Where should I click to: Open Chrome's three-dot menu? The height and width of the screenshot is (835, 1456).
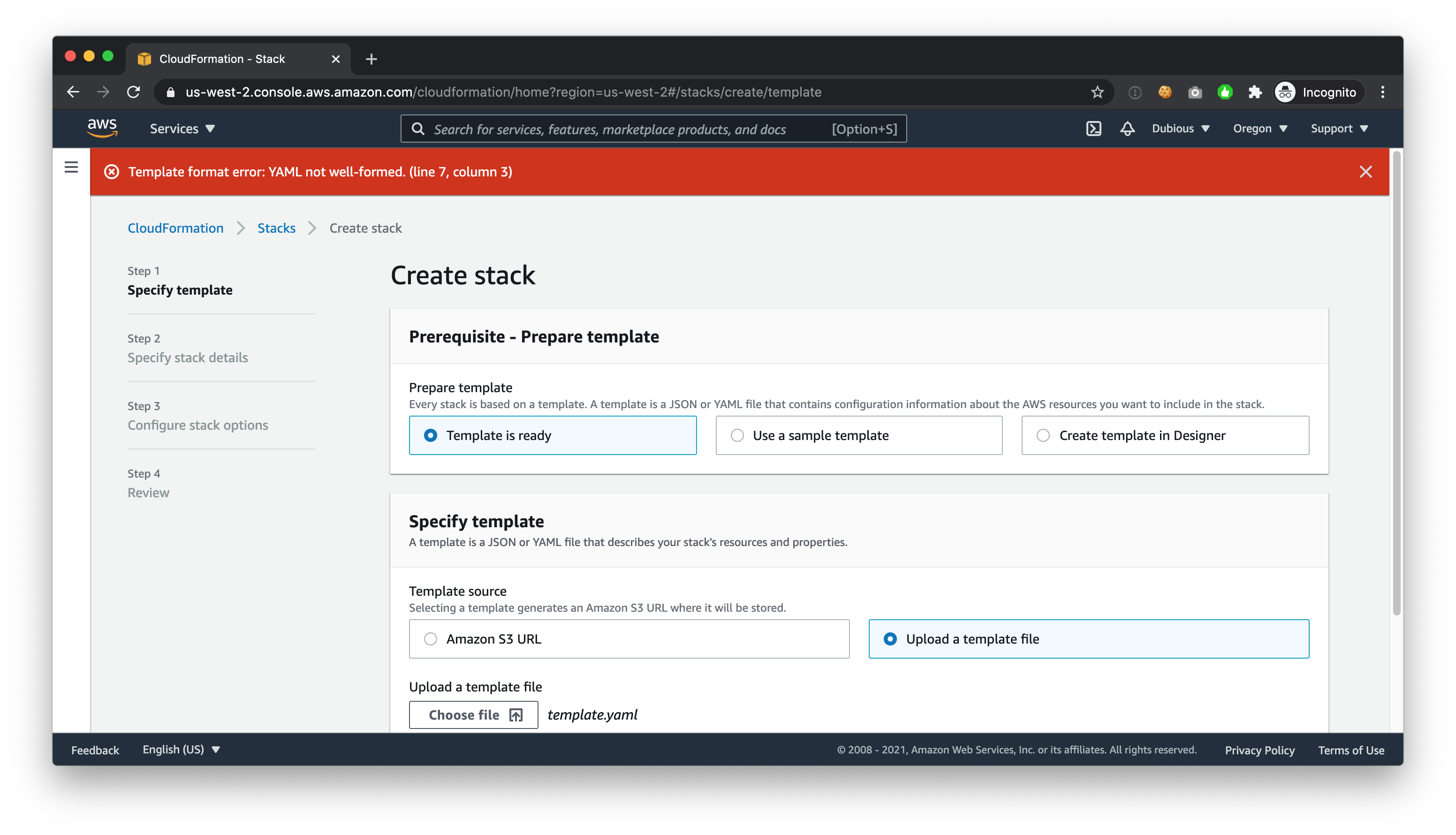pyautogui.click(x=1383, y=92)
